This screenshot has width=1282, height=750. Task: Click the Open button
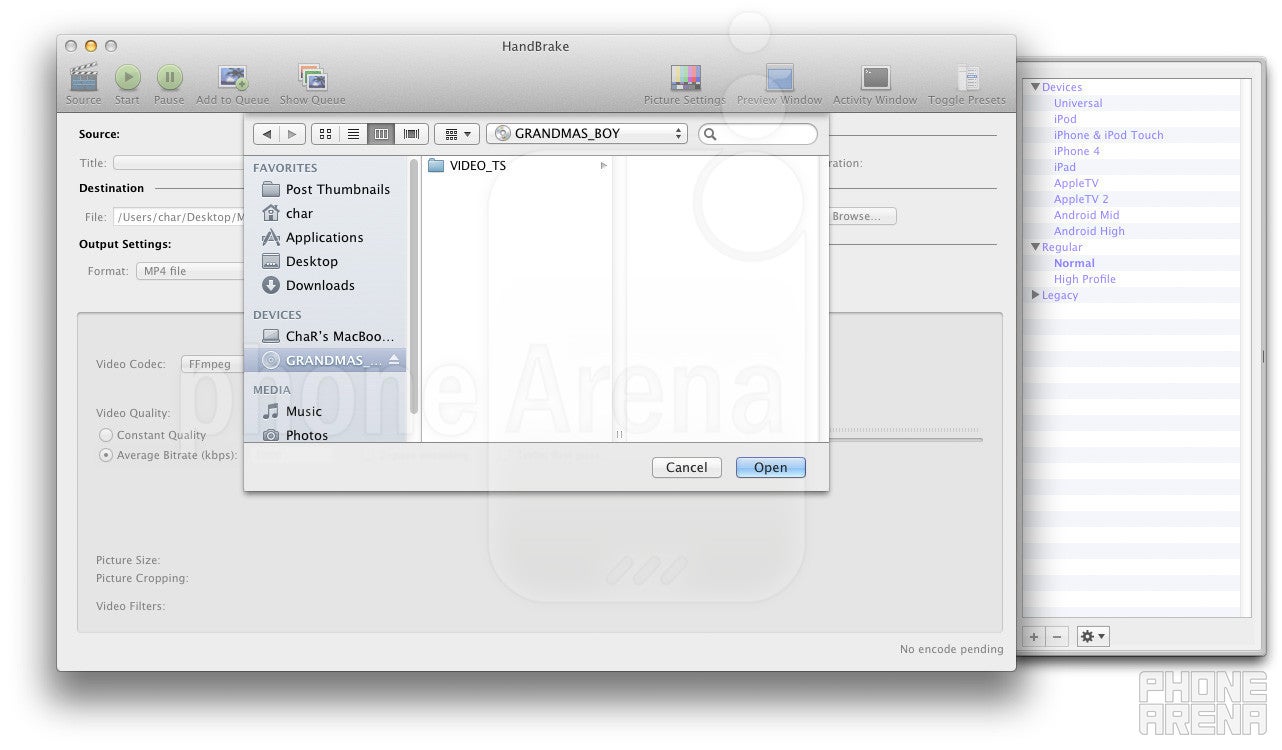click(x=770, y=467)
